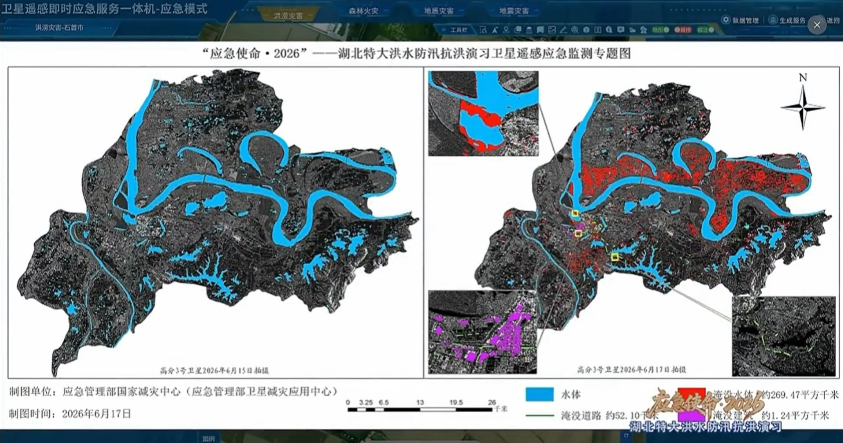Open the 洪涝灾害-石首市 scenario label

click(59, 27)
